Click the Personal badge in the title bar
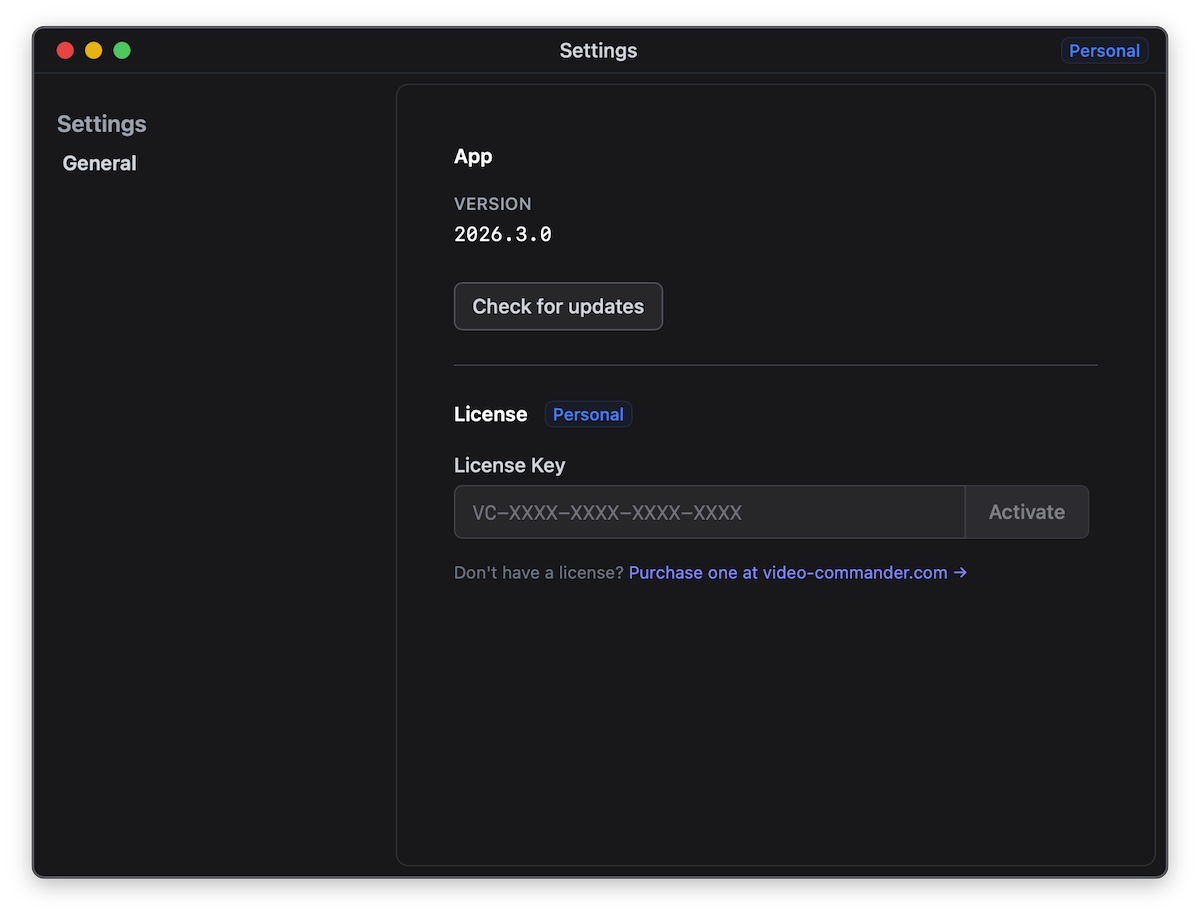1200x916 pixels. (1104, 50)
